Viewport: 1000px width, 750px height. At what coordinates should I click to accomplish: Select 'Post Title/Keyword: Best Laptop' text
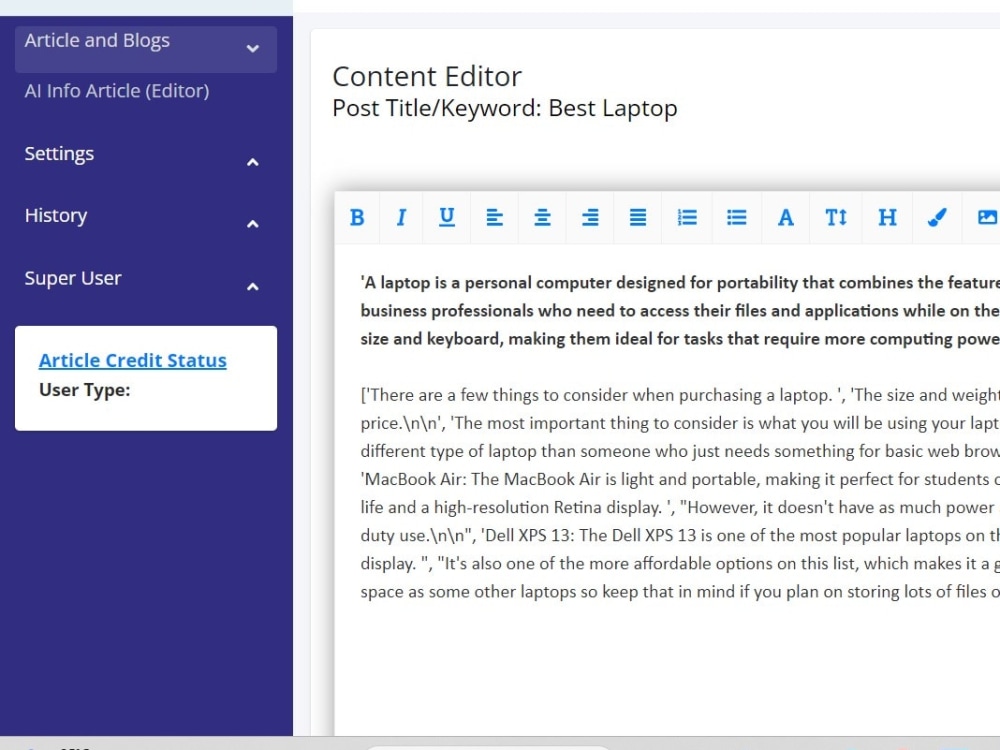click(x=504, y=108)
